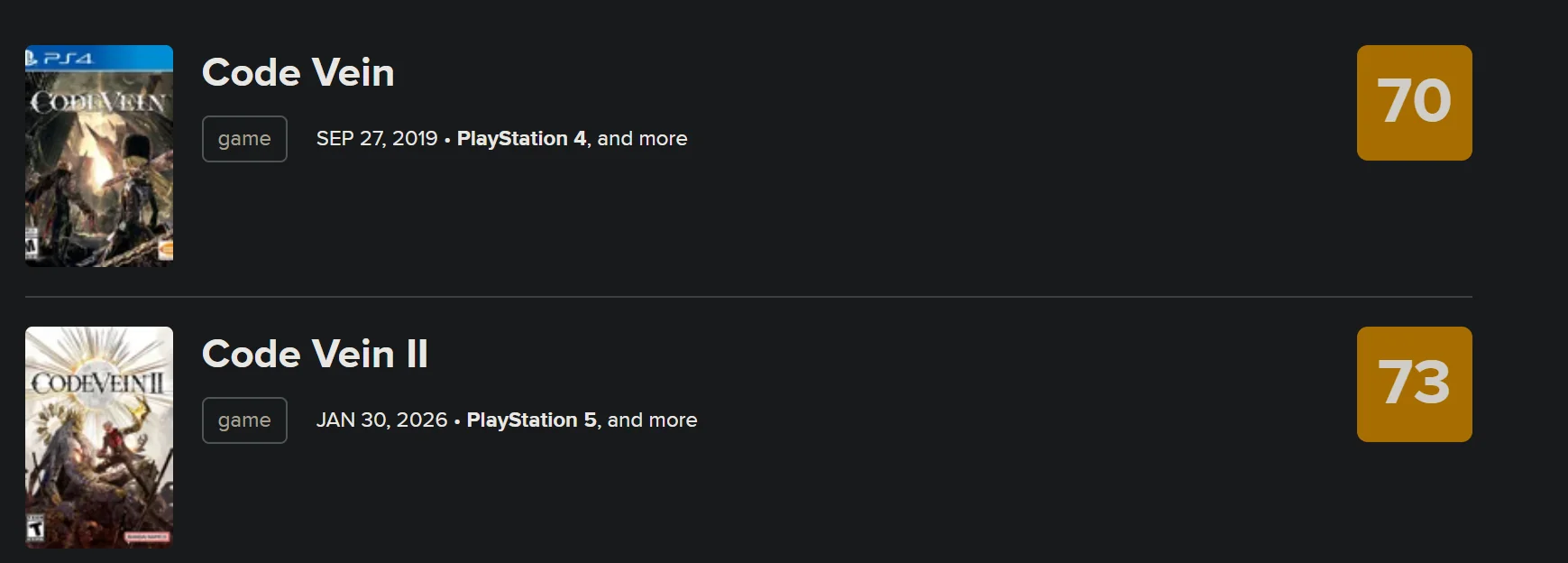
Task: Select the game tag under Code Vein
Action: pos(244,139)
